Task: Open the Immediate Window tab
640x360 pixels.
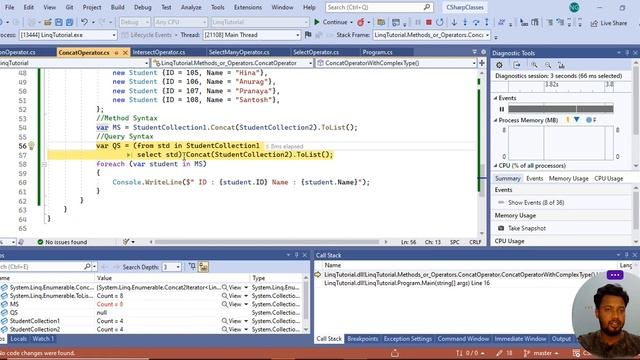Action: 520,339
